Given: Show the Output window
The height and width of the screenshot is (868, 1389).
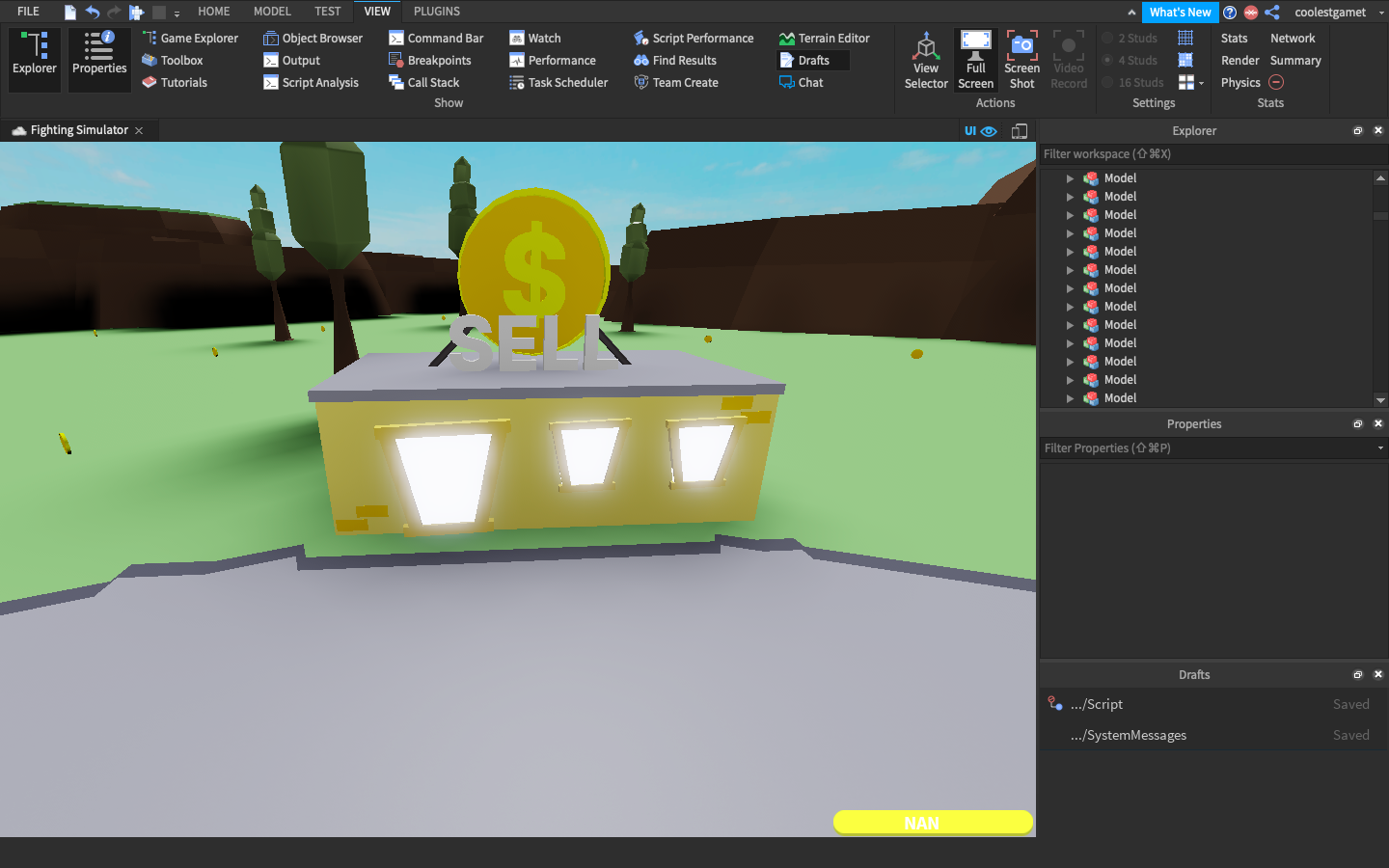Looking at the screenshot, I should click(x=291, y=61).
